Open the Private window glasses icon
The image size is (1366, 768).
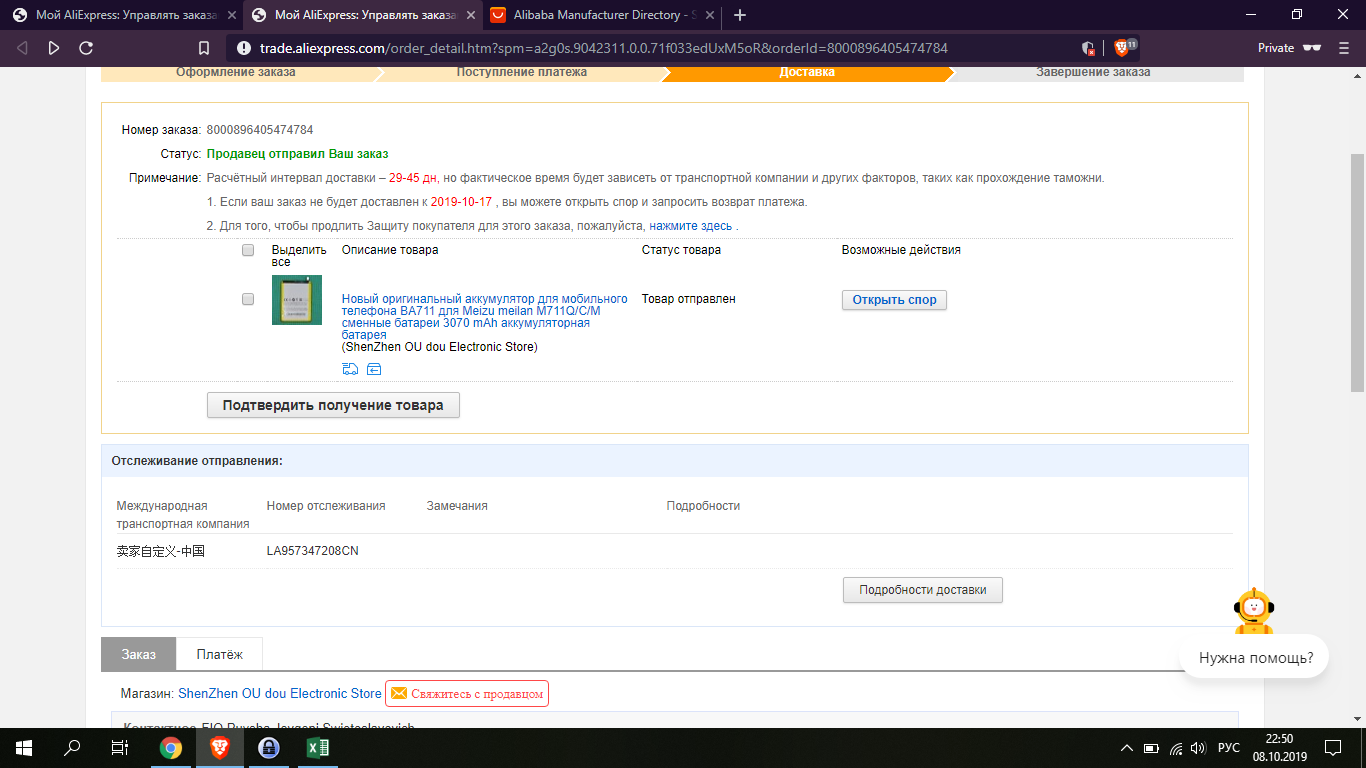click(1313, 48)
